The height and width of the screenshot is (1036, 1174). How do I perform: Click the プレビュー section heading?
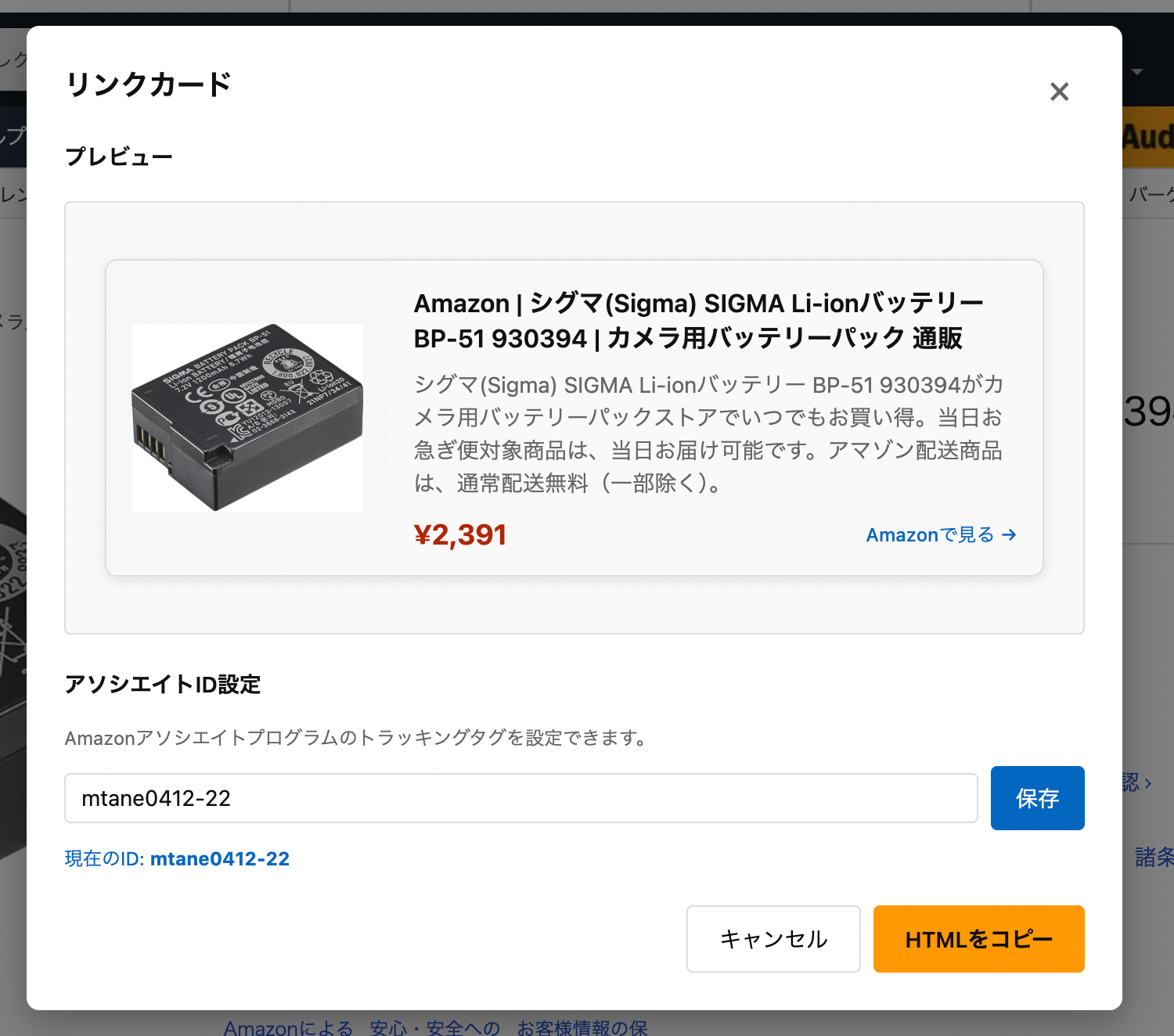coord(119,156)
